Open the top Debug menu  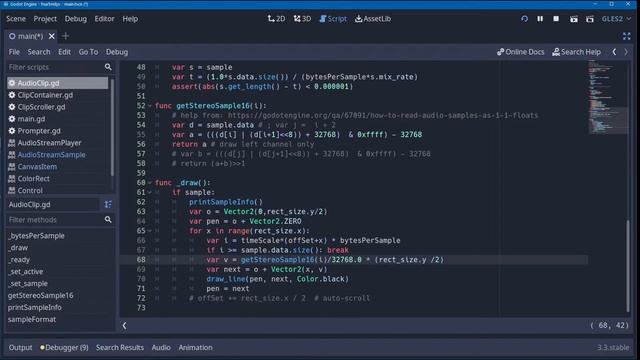pos(76,19)
